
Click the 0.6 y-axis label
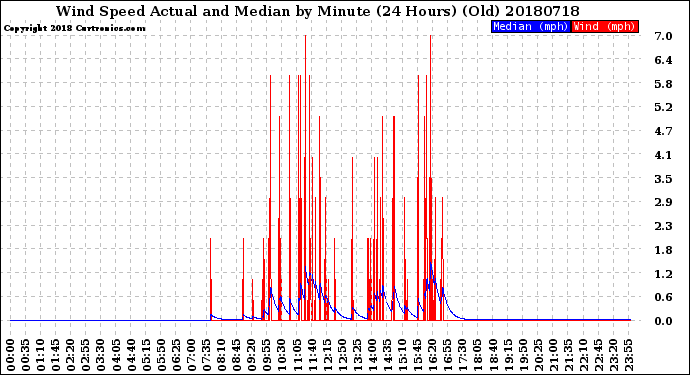point(663,297)
